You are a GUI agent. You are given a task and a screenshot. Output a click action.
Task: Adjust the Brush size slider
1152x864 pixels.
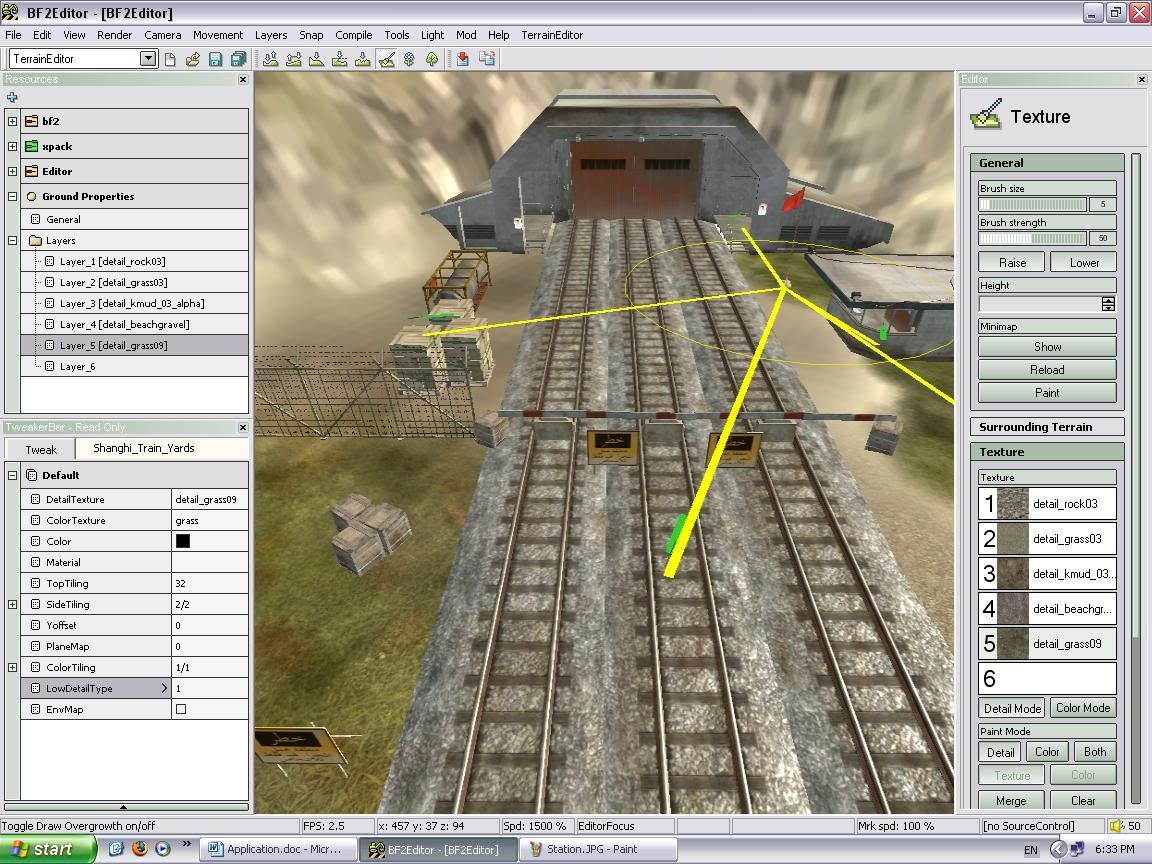pyautogui.click(x=1032, y=204)
